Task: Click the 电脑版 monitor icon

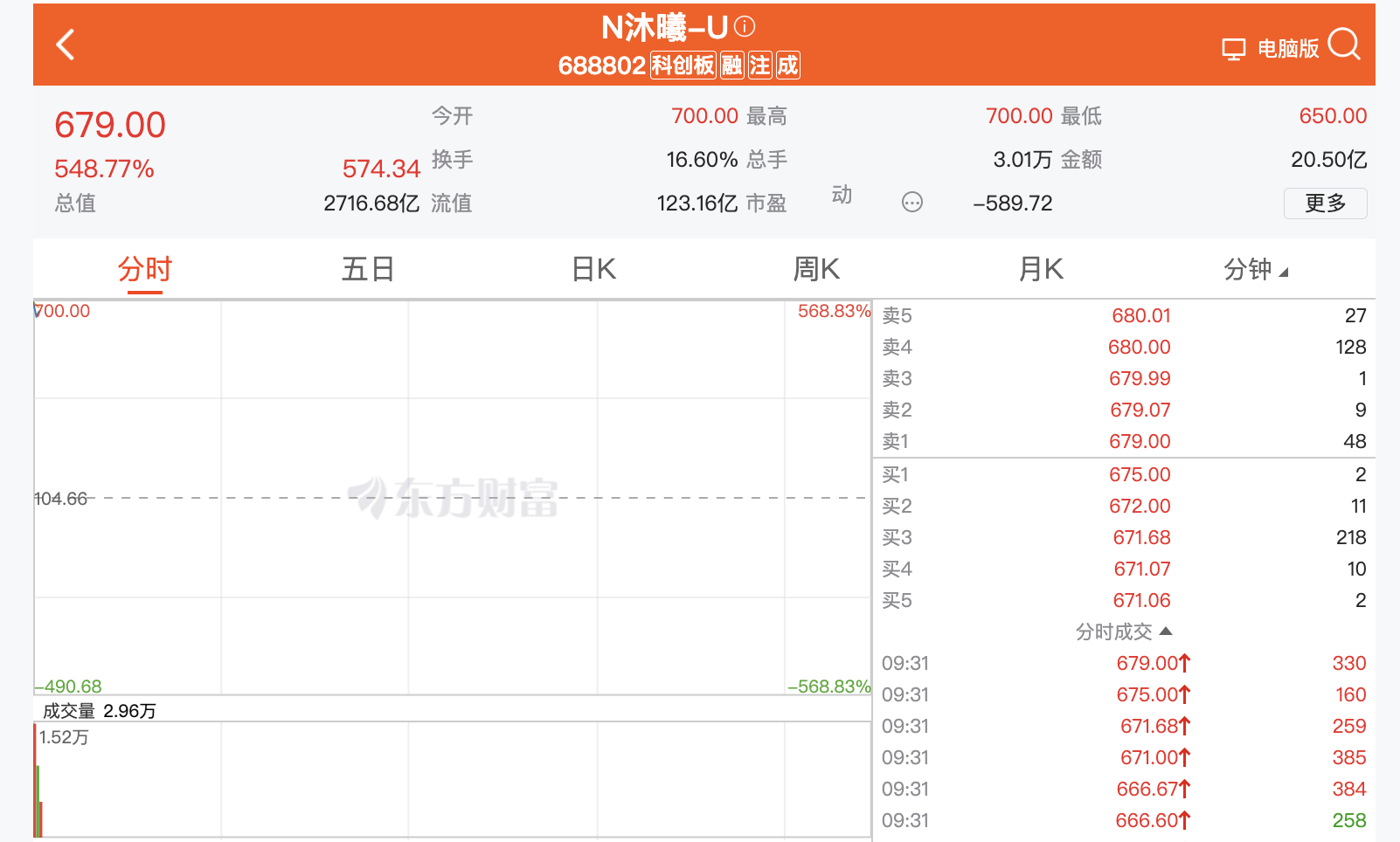Action: pyautogui.click(x=1233, y=49)
